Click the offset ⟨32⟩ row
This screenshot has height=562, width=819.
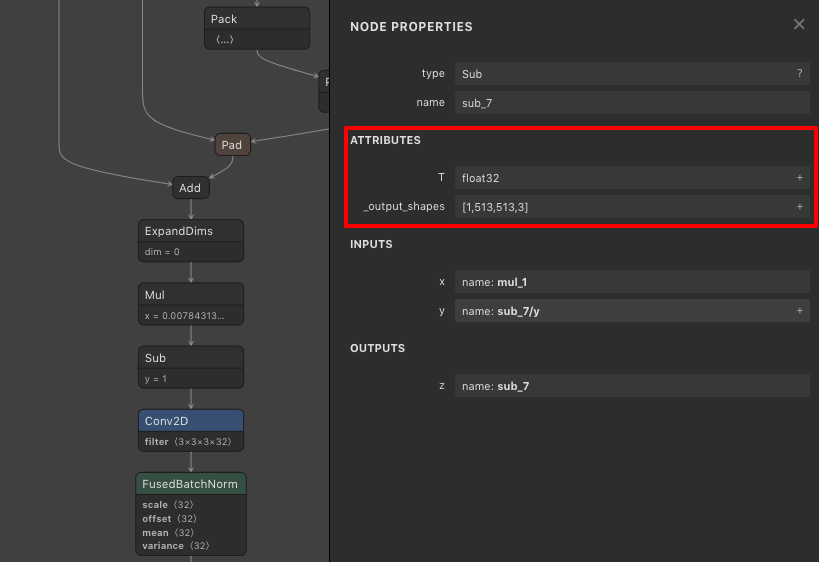pos(169,519)
